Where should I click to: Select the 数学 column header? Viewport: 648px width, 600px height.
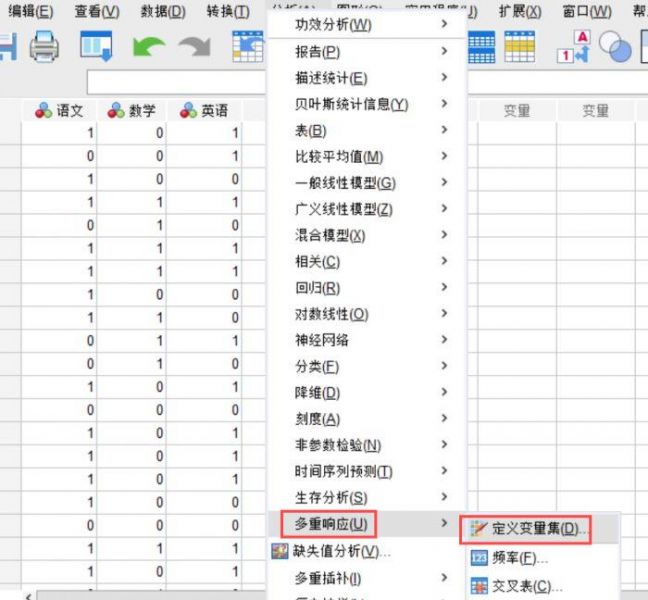pos(131,111)
